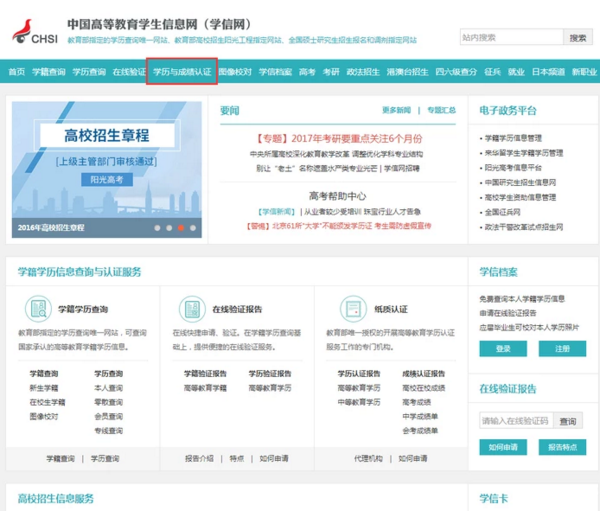Focus the 站内搜索 search box

coord(510,37)
